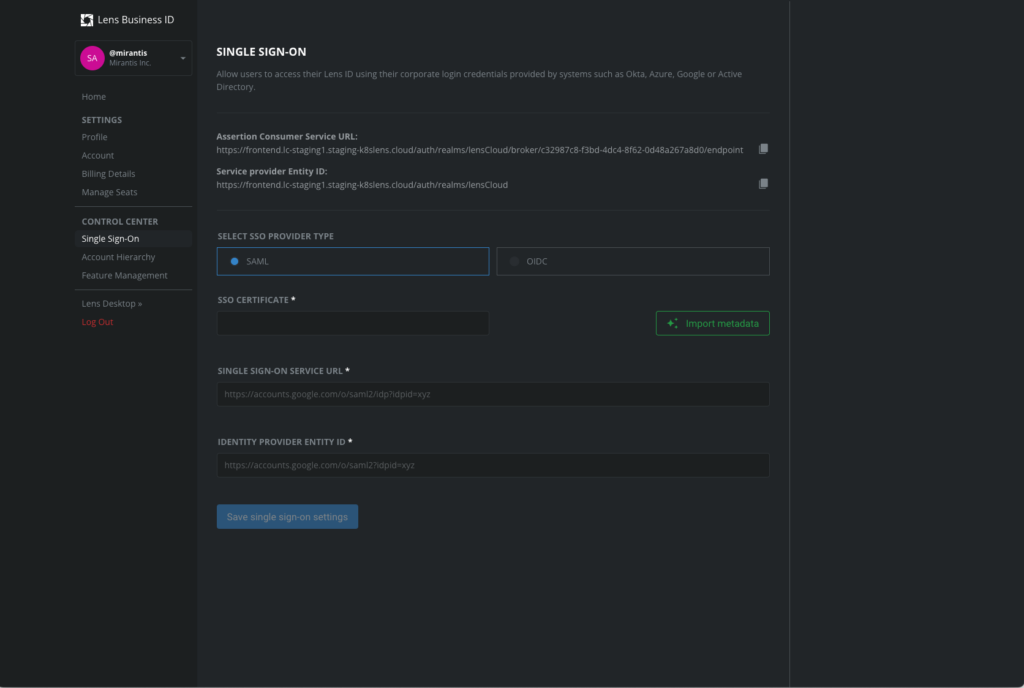The image size is (1024, 688).
Task: Click the red Log Out link
Action: tap(98, 322)
